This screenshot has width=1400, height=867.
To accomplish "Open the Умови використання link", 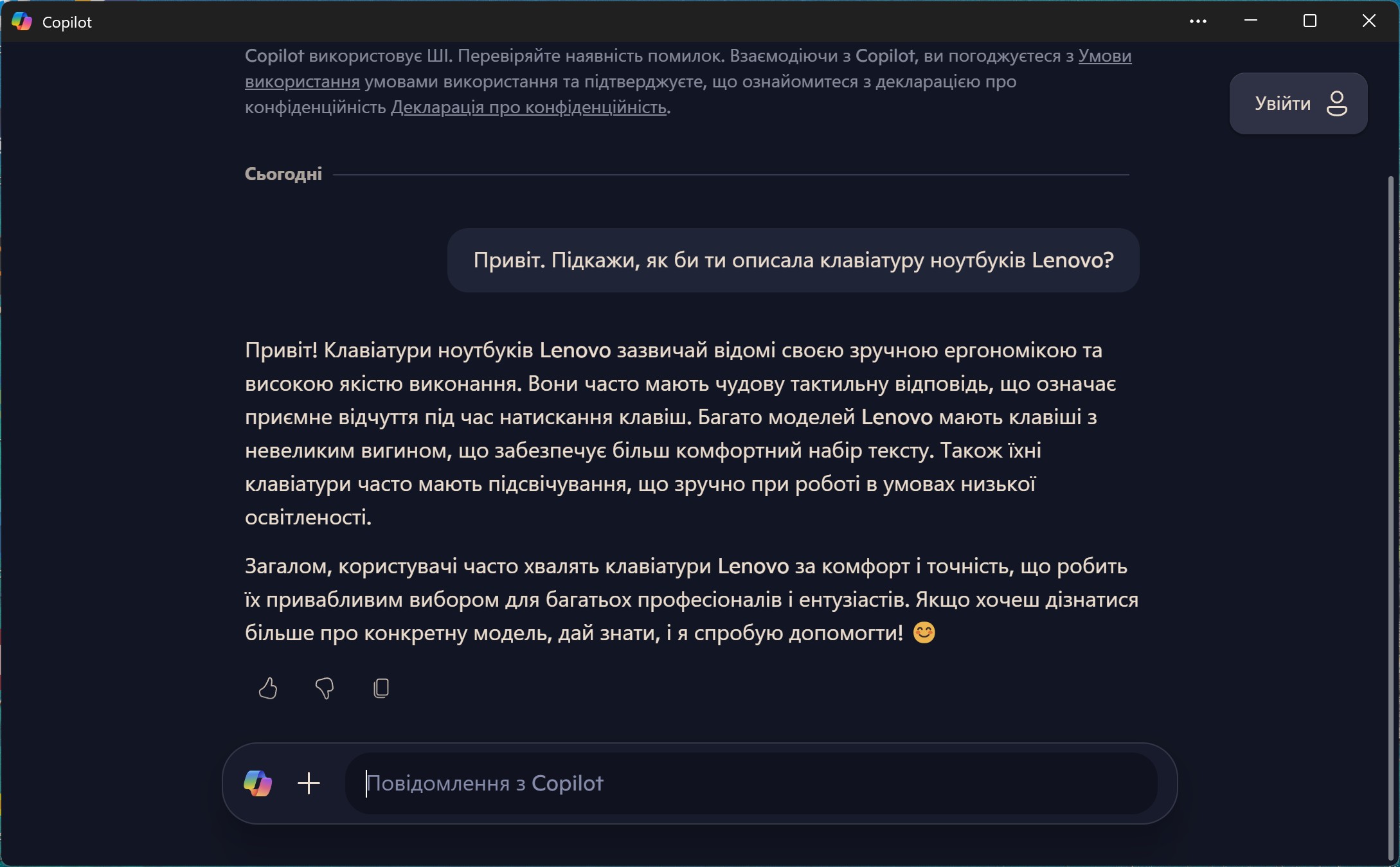I will click(1104, 56).
